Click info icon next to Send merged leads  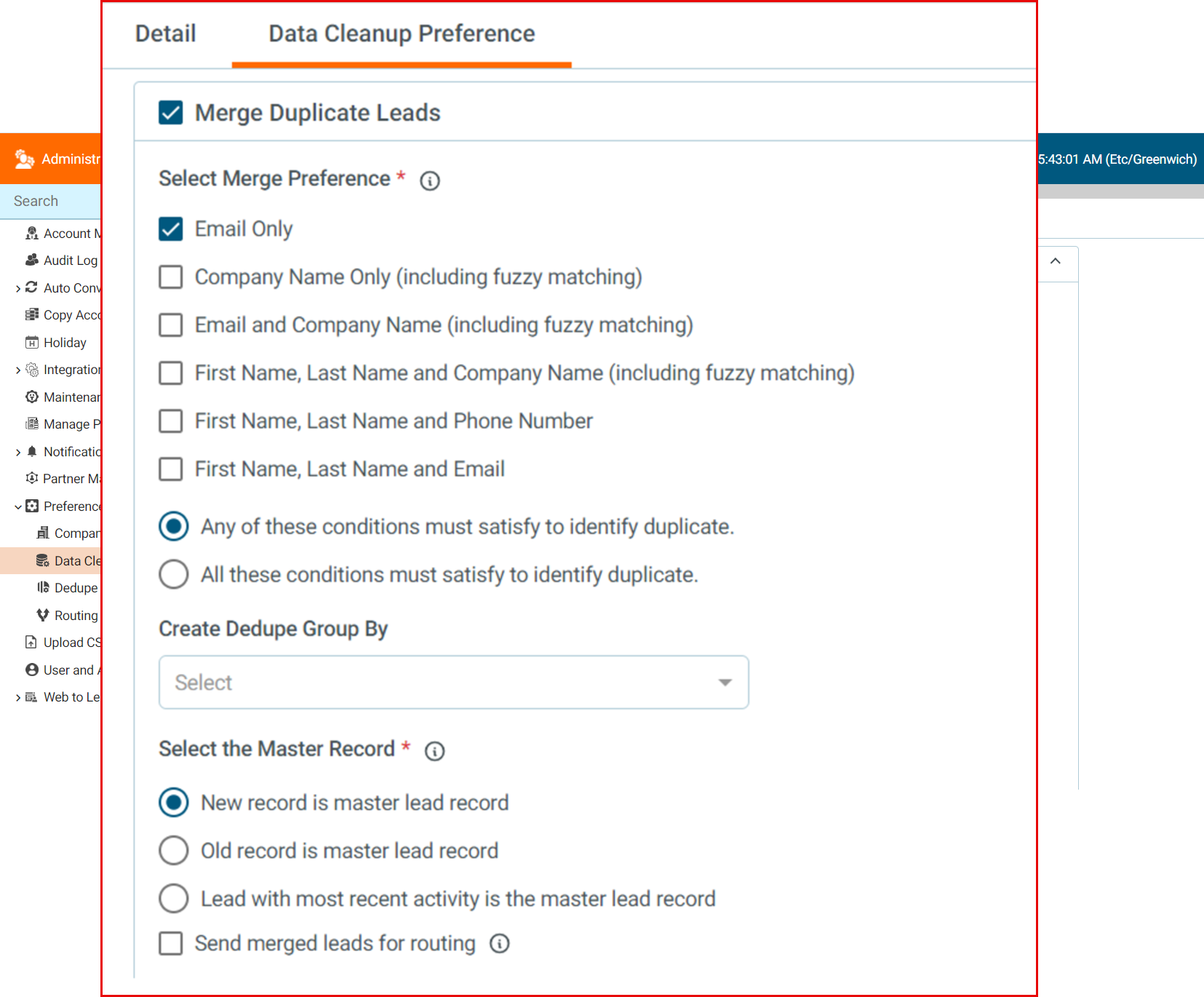(500, 944)
